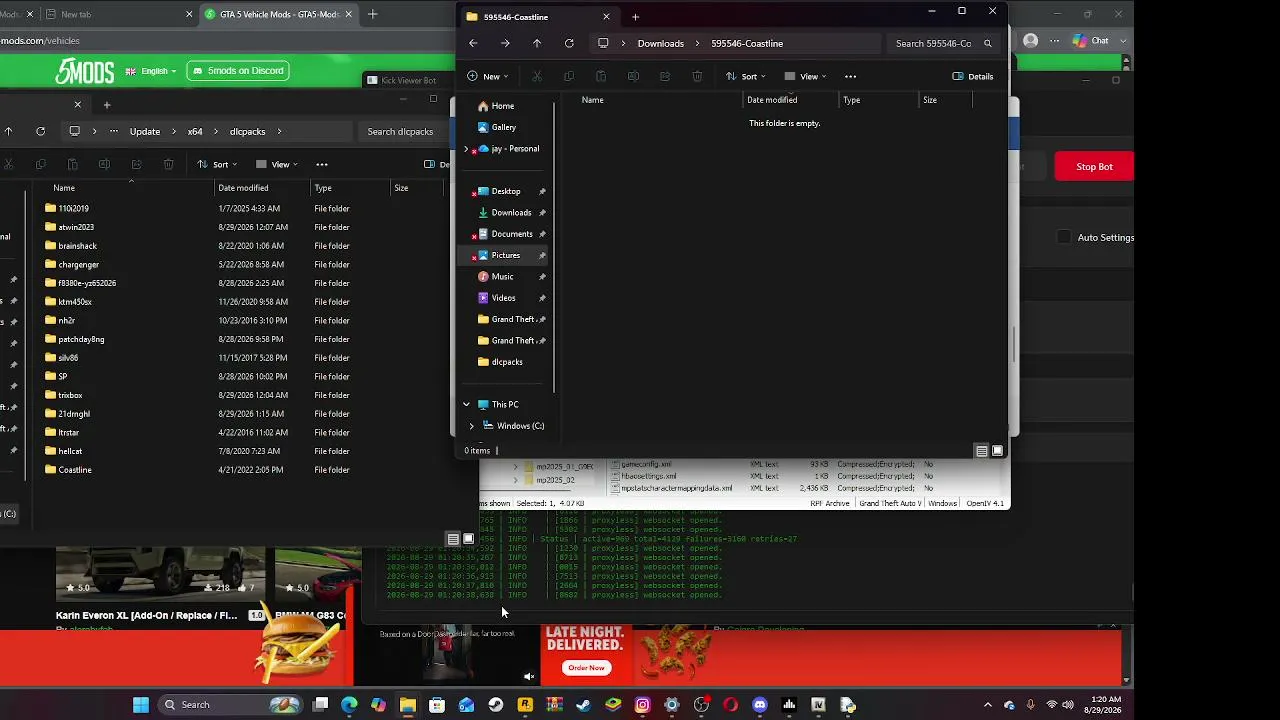Click the taskbar Search box
The width and height of the screenshot is (1280, 720).
[x=230, y=705]
